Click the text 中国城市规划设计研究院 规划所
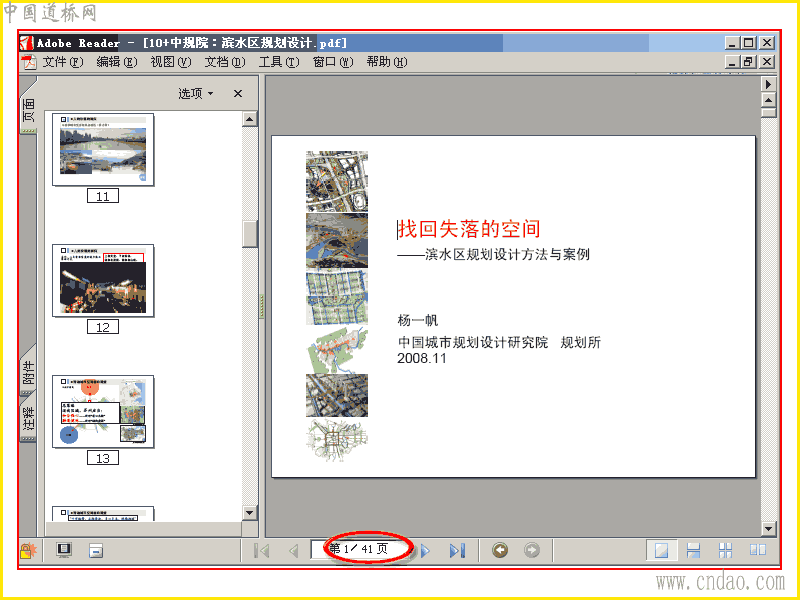The height and width of the screenshot is (600, 800). point(499,342)
